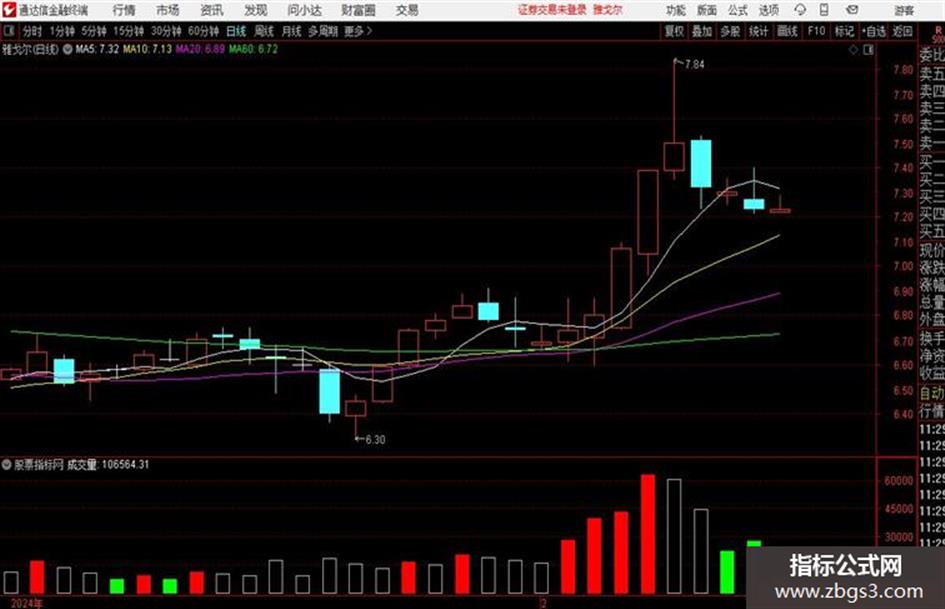Click the MA20: 6.89 indicator label
Screen dimensions: 945x609
[x=200, y=49]
